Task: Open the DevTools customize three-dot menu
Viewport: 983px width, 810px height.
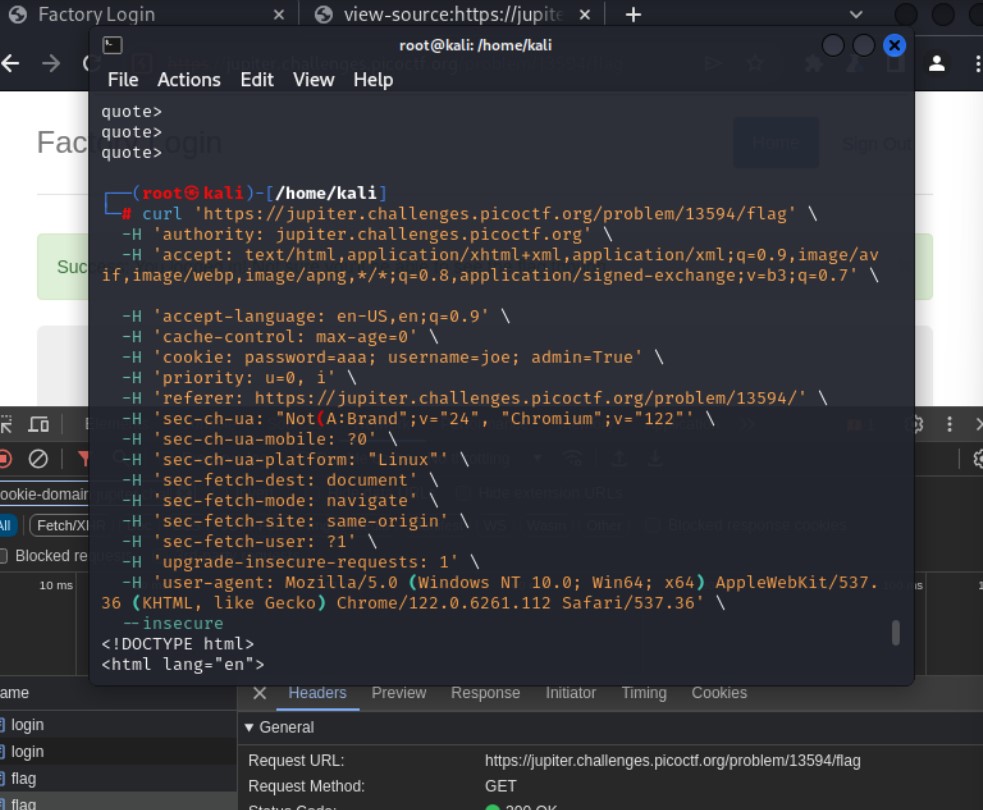Action: tap(949, 424)
